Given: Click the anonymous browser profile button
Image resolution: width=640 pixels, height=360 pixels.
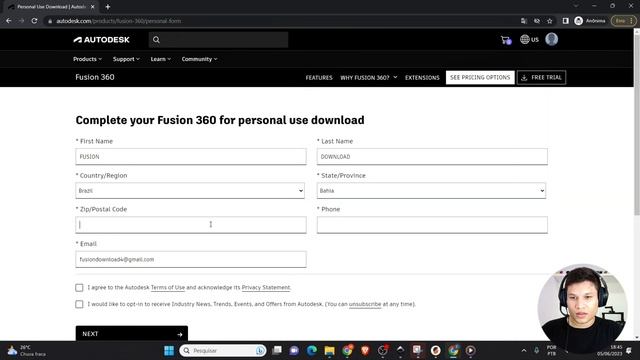Looking at the screenshot, I should coord(590,21).
